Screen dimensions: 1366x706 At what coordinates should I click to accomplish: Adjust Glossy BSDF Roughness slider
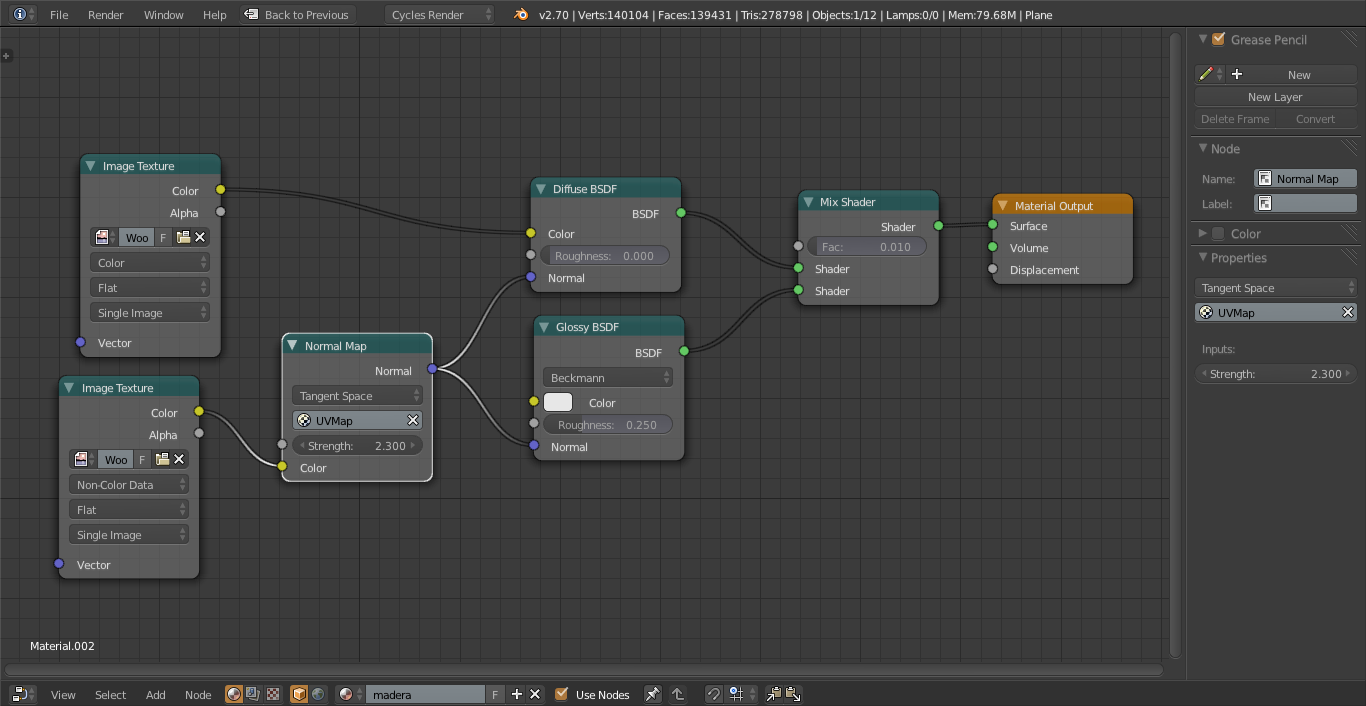coord(608,425)
